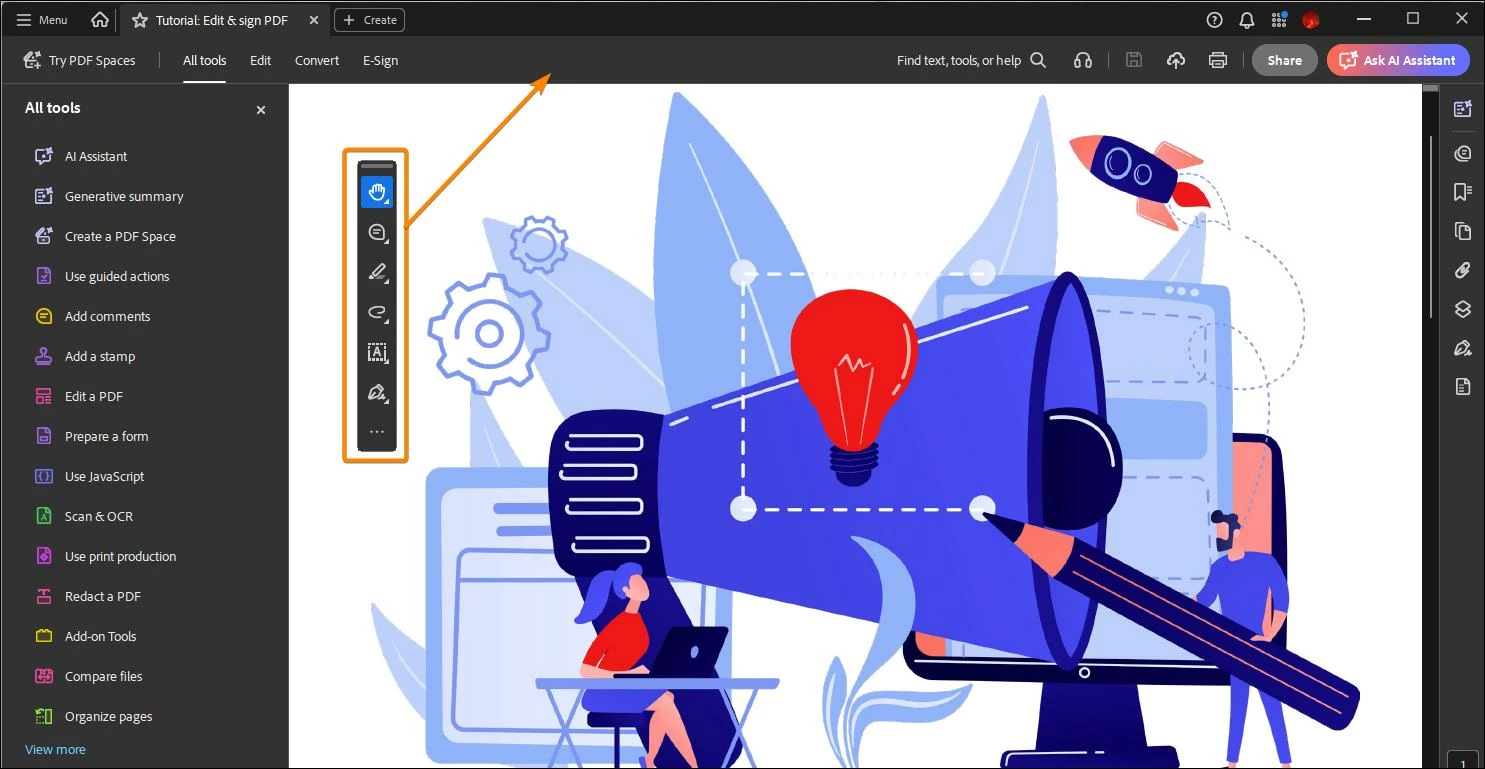Star the Tutorial: Edit & sign PDF tab

tap(139, 20)
